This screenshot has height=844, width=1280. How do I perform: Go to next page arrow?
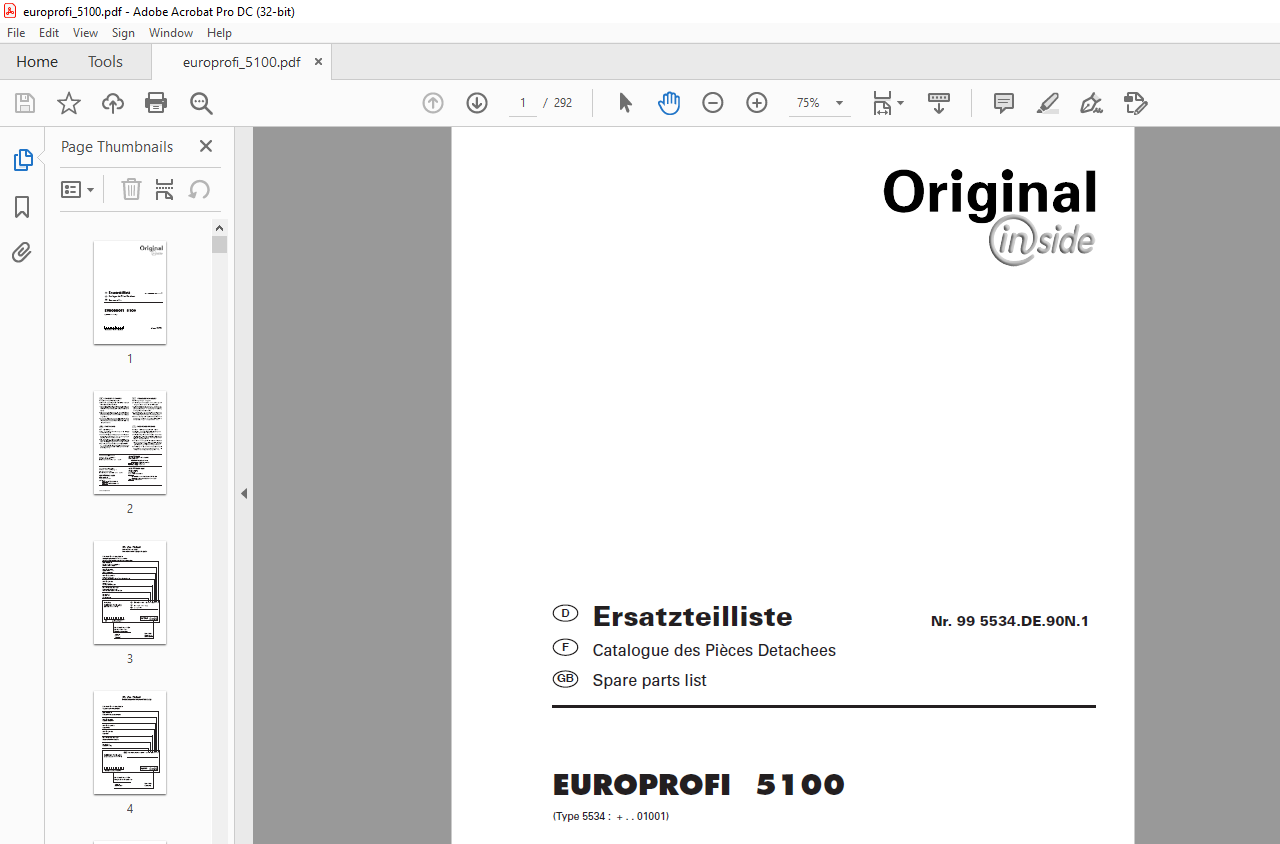(x=477, y=103)
